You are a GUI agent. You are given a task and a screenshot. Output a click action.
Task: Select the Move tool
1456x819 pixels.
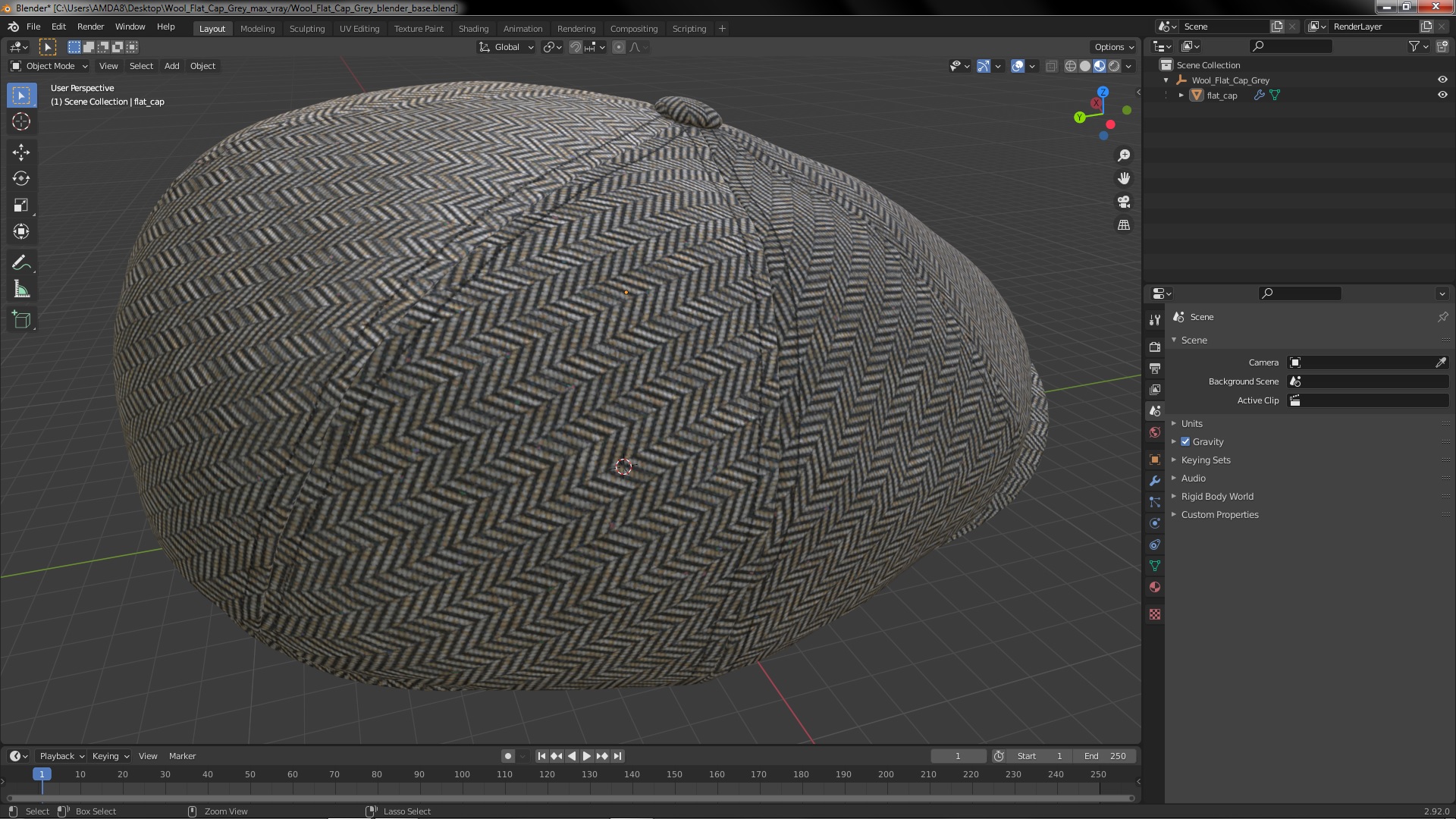click(x=21, y=152)
